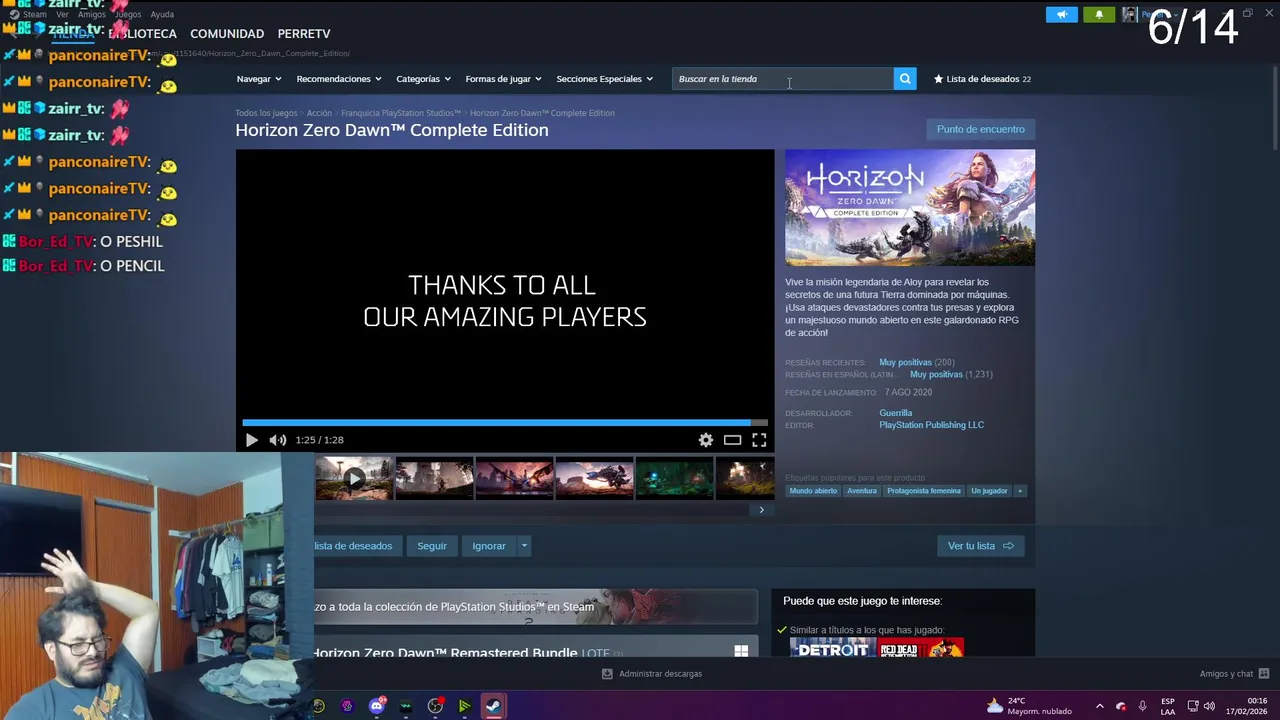Expand the Categorías menu
Screen dimensions: 1280x720
click(423, 79)
